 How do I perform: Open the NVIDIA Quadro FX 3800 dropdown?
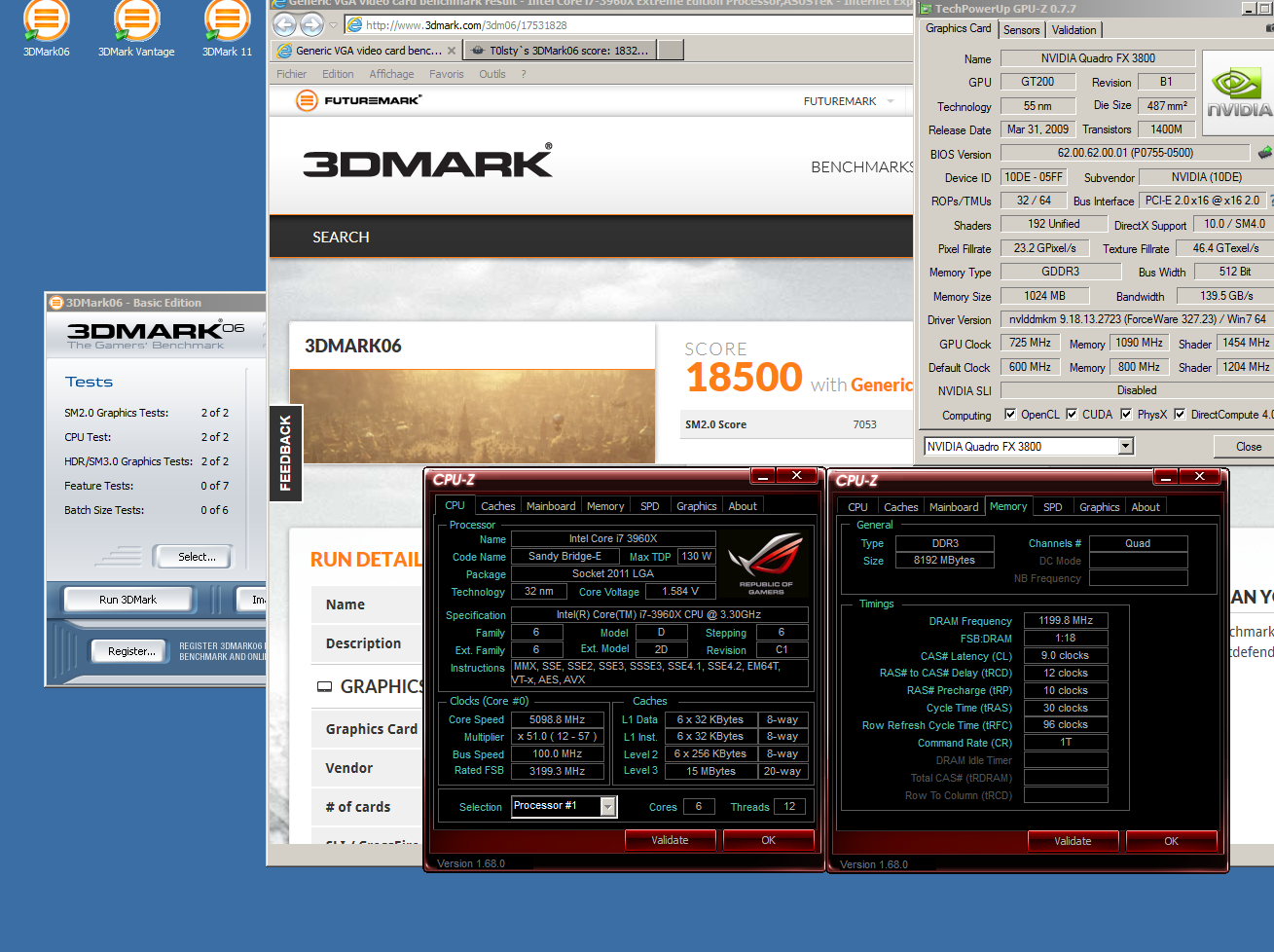pos(1126,447)
